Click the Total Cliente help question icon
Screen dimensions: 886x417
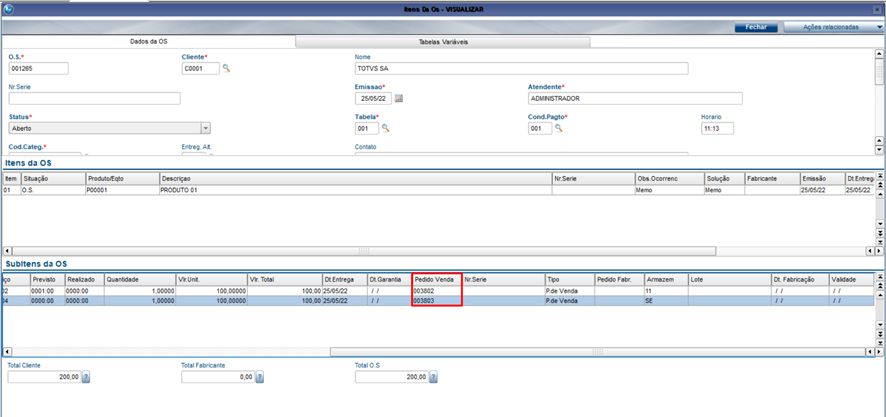[x=86, y=377]
